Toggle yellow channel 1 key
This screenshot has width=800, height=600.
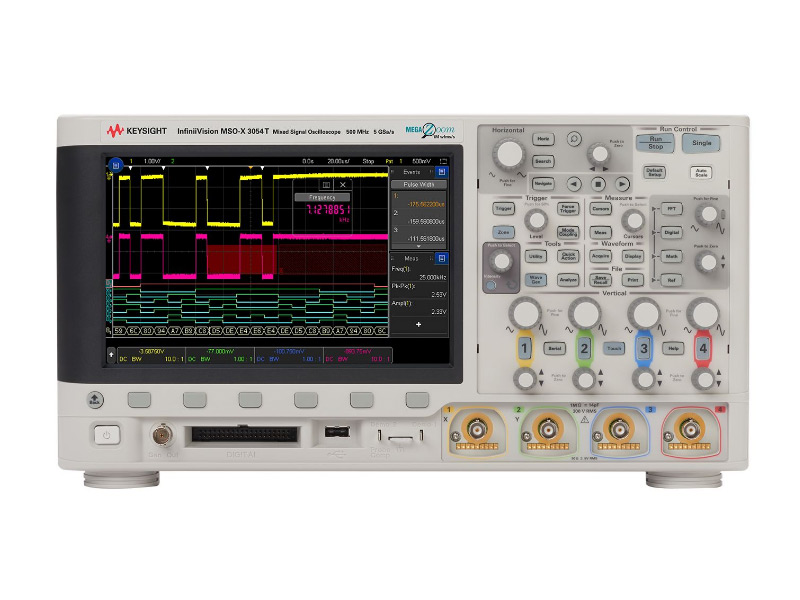pos(524,348)
